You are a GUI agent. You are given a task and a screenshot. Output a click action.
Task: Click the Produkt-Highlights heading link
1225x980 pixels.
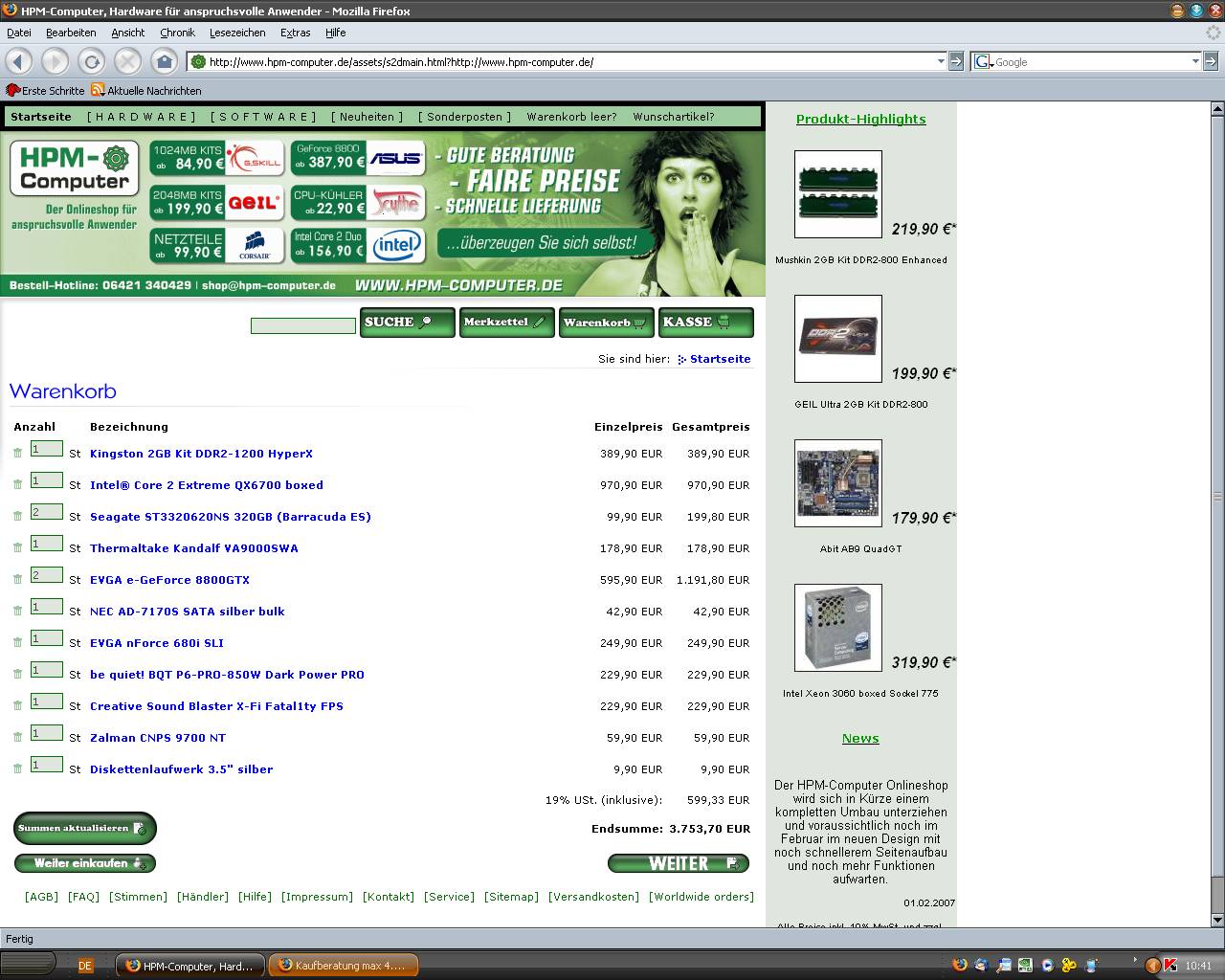tap(860, 119)
